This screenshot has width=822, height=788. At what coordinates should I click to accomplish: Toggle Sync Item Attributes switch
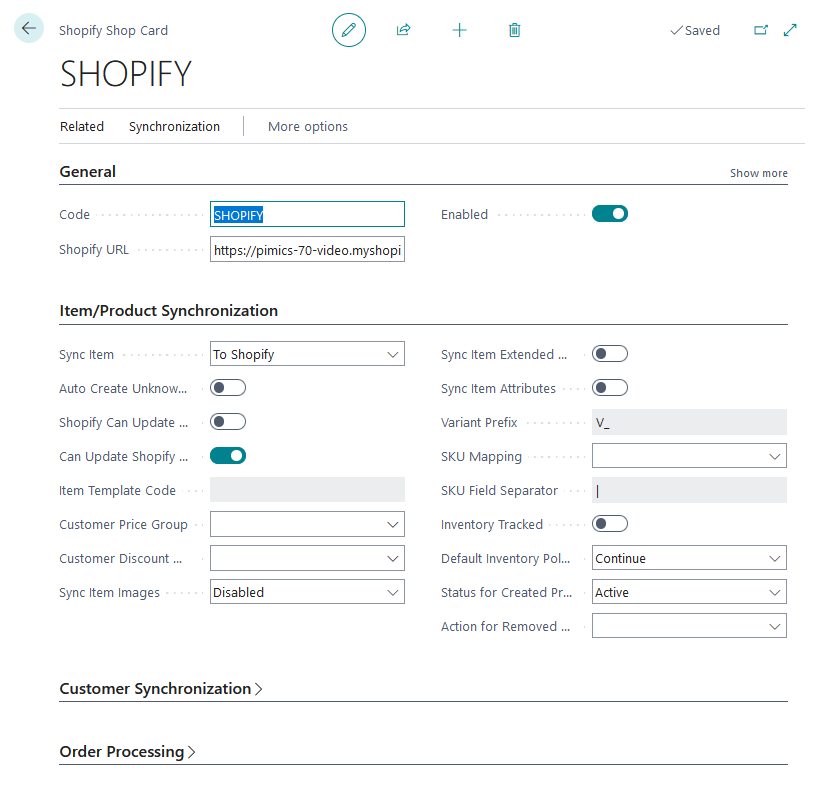pyautogui.click(x=610, y=388)
